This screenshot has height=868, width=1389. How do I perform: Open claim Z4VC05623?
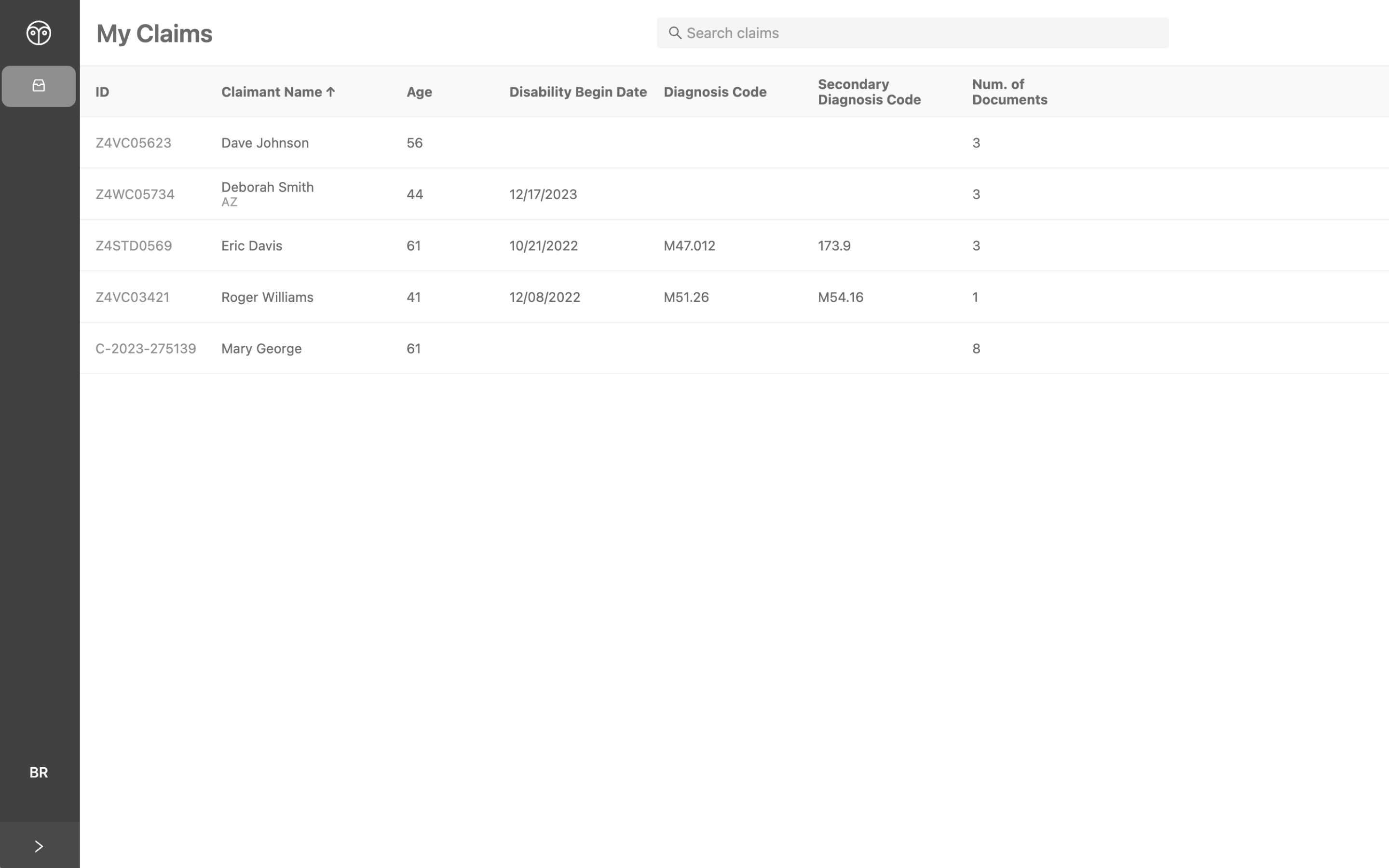133,142
